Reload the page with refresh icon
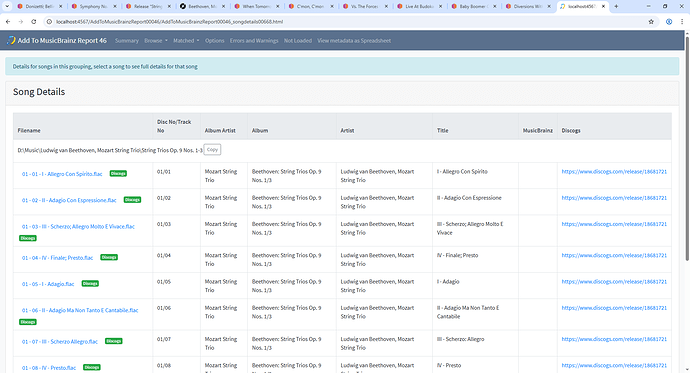Viewport: 690px width, 373px height. tap(33, 22)
